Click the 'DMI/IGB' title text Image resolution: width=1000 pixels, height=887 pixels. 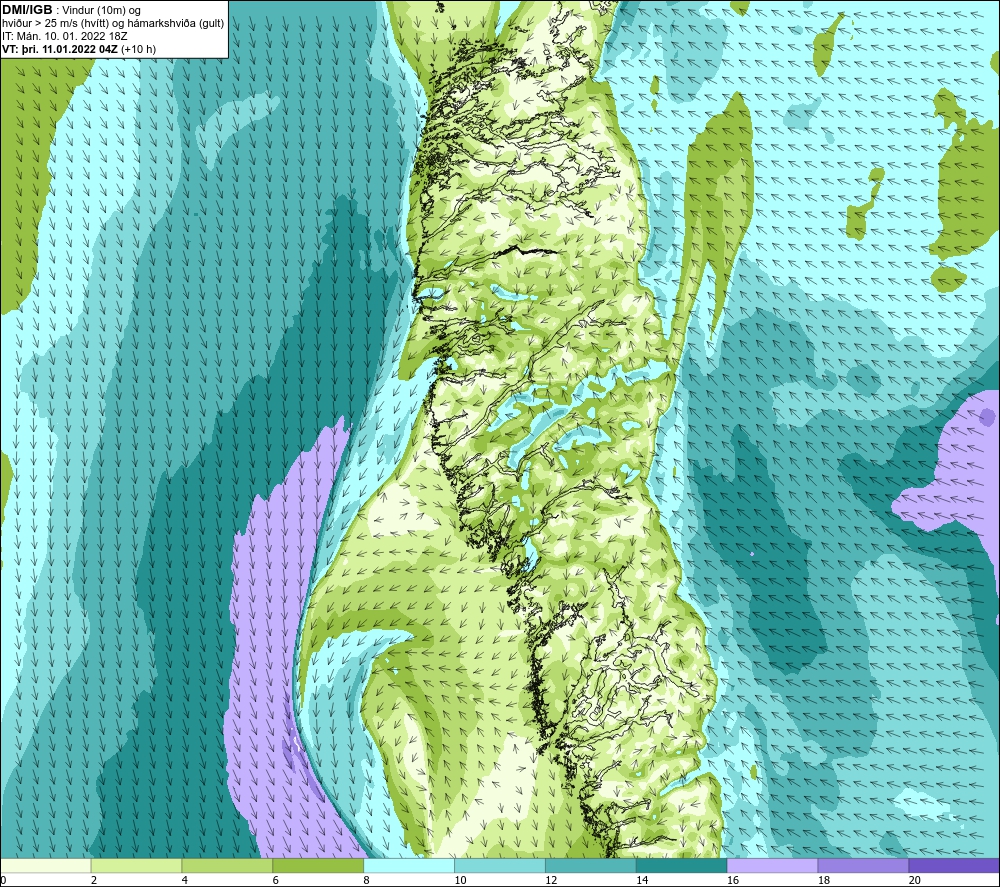[27, 10]
